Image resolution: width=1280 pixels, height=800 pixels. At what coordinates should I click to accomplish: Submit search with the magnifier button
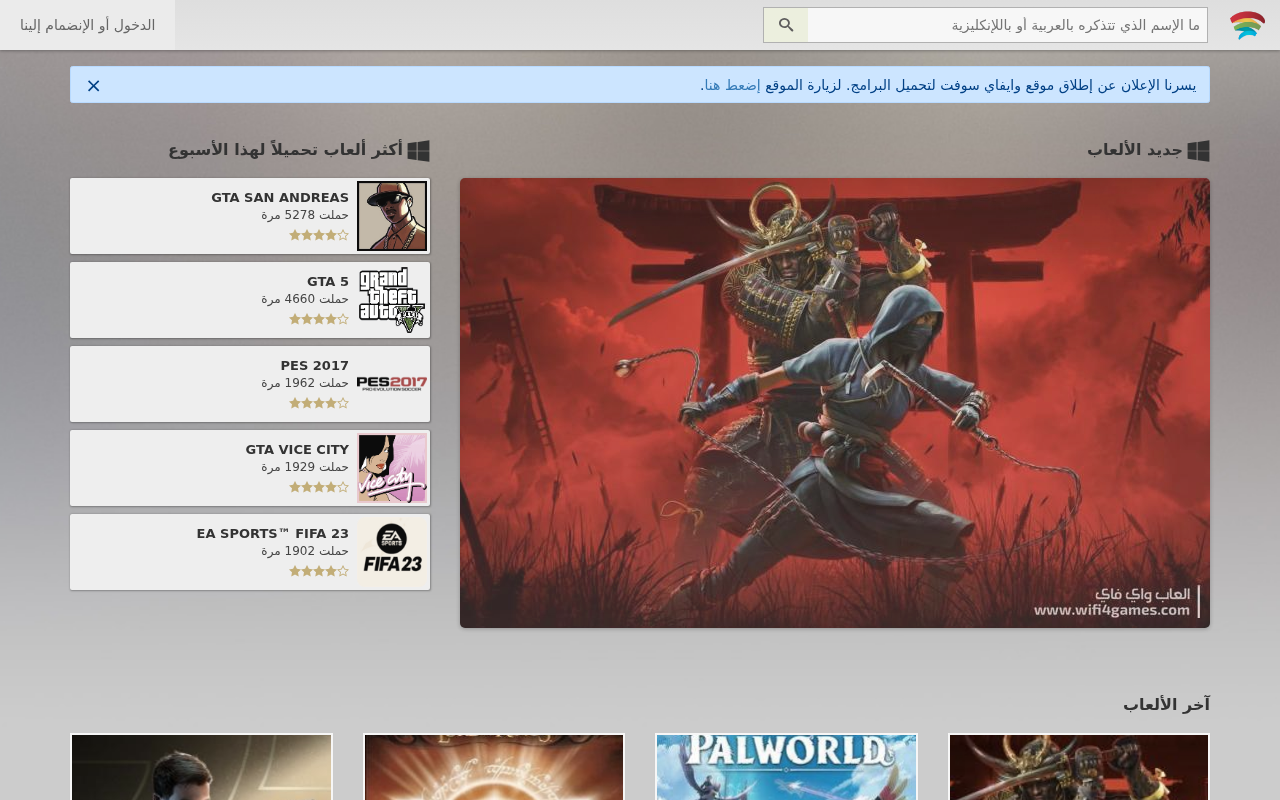[786, 25]
